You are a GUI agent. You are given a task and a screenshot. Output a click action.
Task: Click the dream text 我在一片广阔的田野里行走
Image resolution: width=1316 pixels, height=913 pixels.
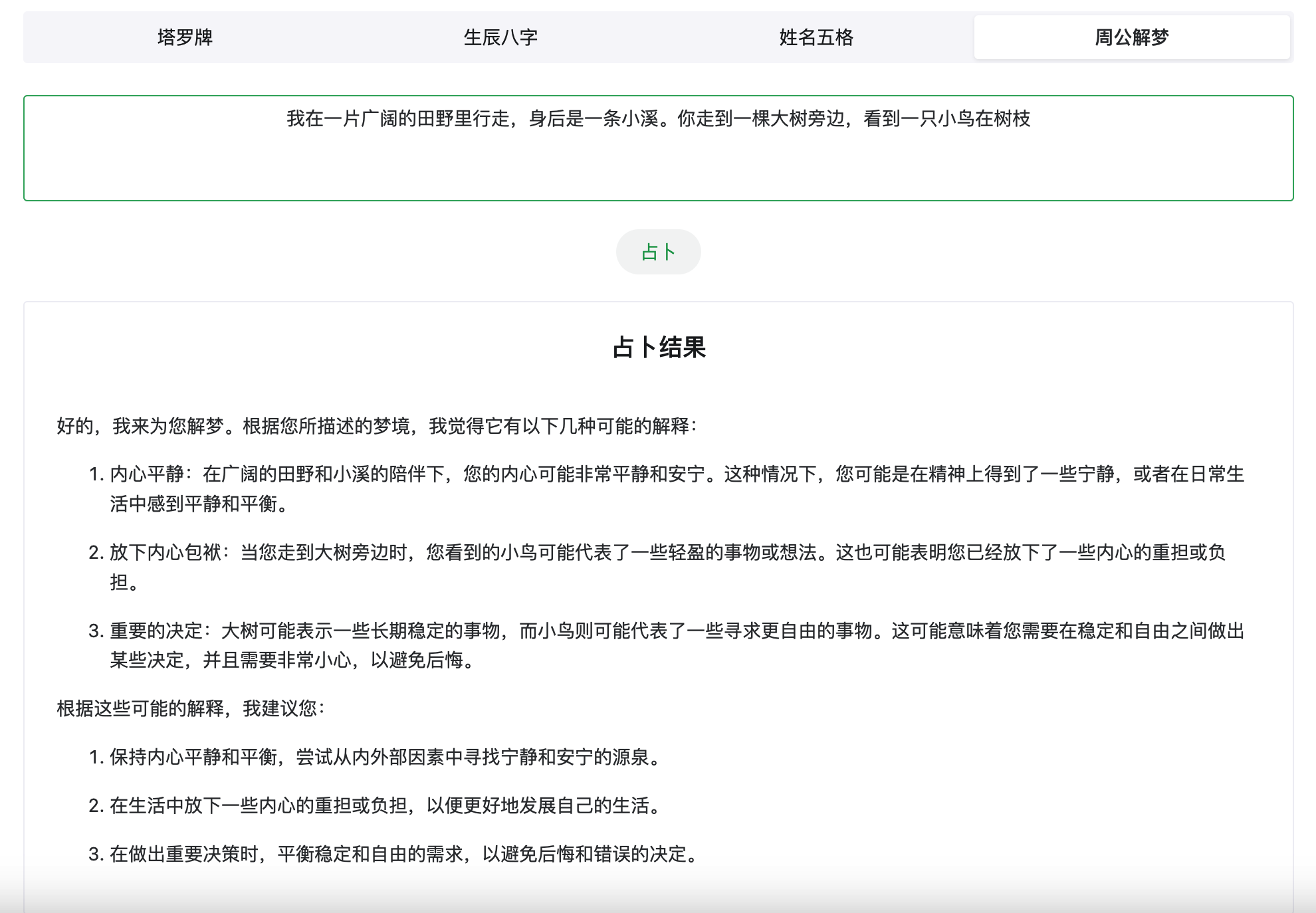(x=658, y=119)
